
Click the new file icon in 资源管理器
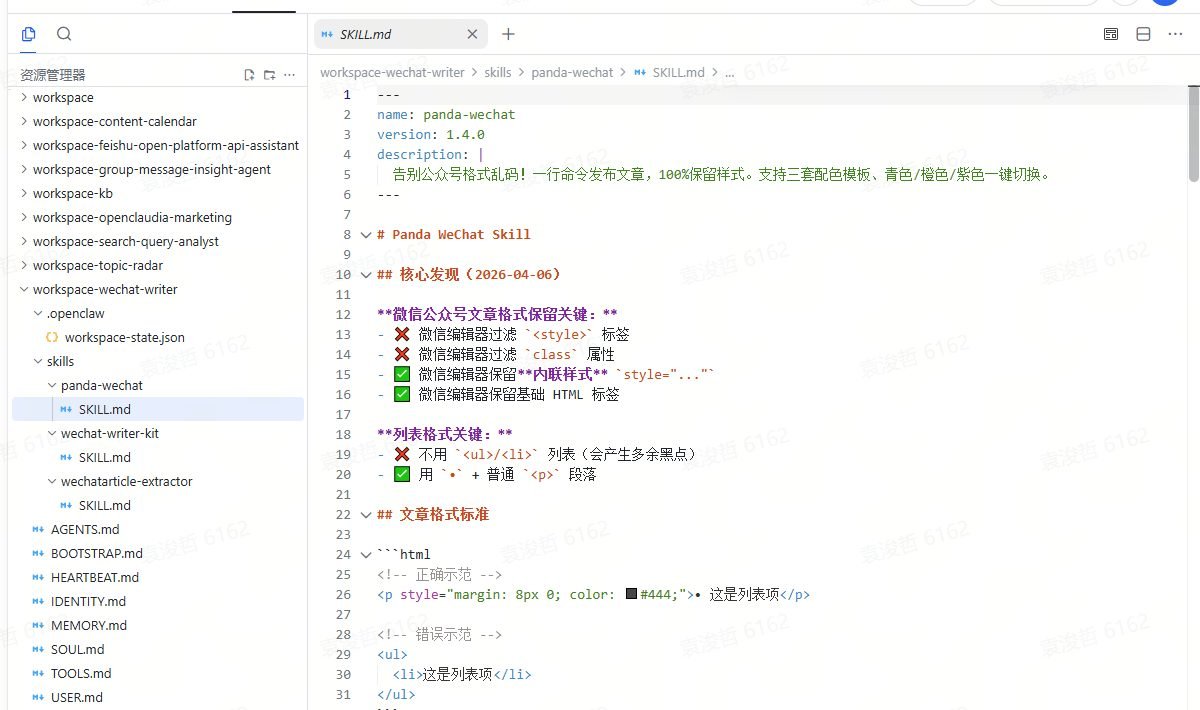point(249,75)
